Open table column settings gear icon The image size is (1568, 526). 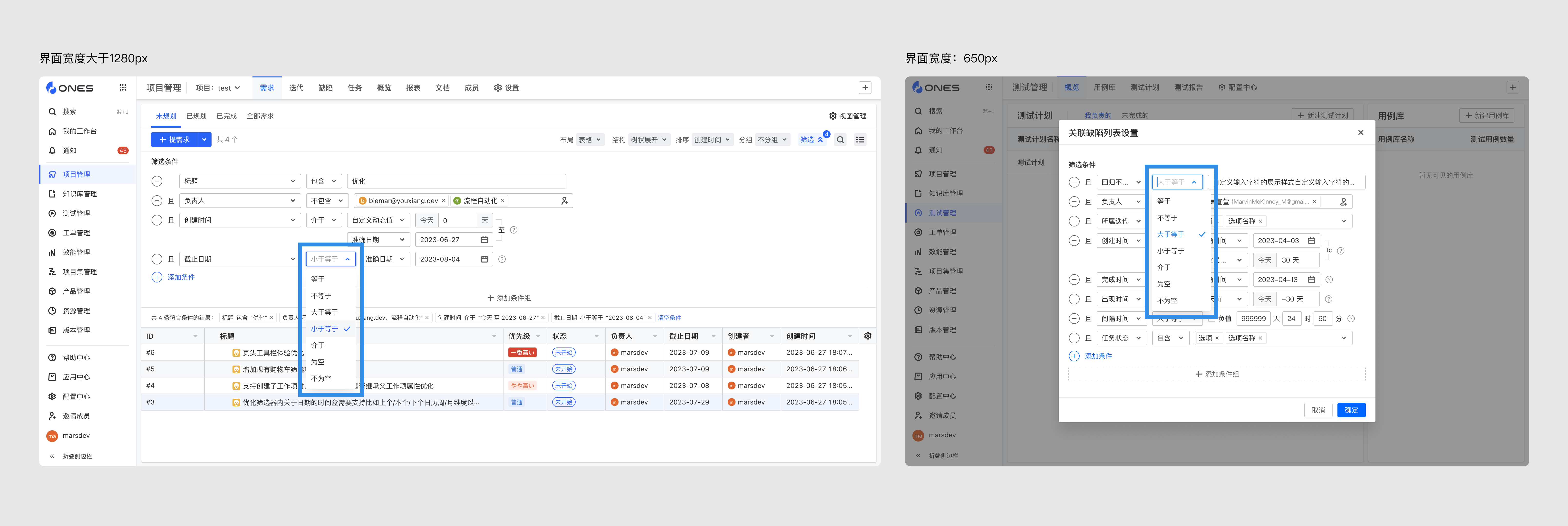868,336
